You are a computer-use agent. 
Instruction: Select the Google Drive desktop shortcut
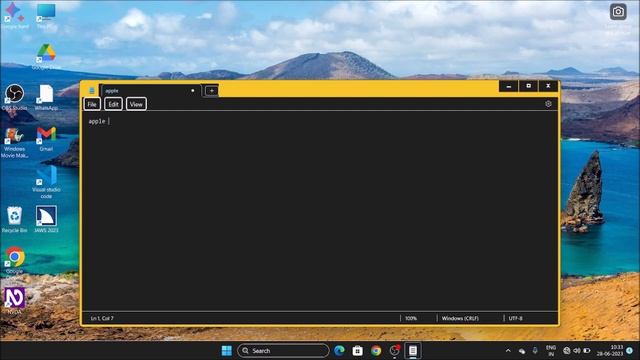(x=46, y=56)
